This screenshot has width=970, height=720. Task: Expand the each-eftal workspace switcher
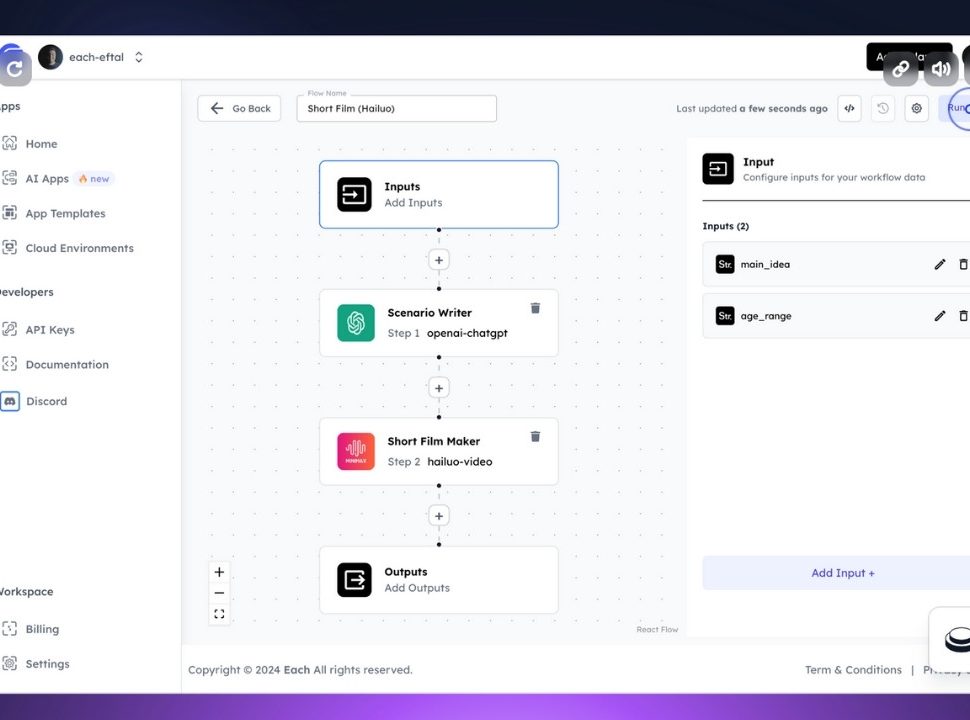pyautogui.click(x=139, y=57)
